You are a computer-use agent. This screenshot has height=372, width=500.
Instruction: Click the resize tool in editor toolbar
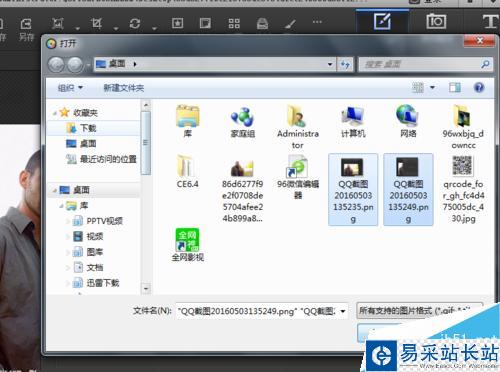click(57, 23)
